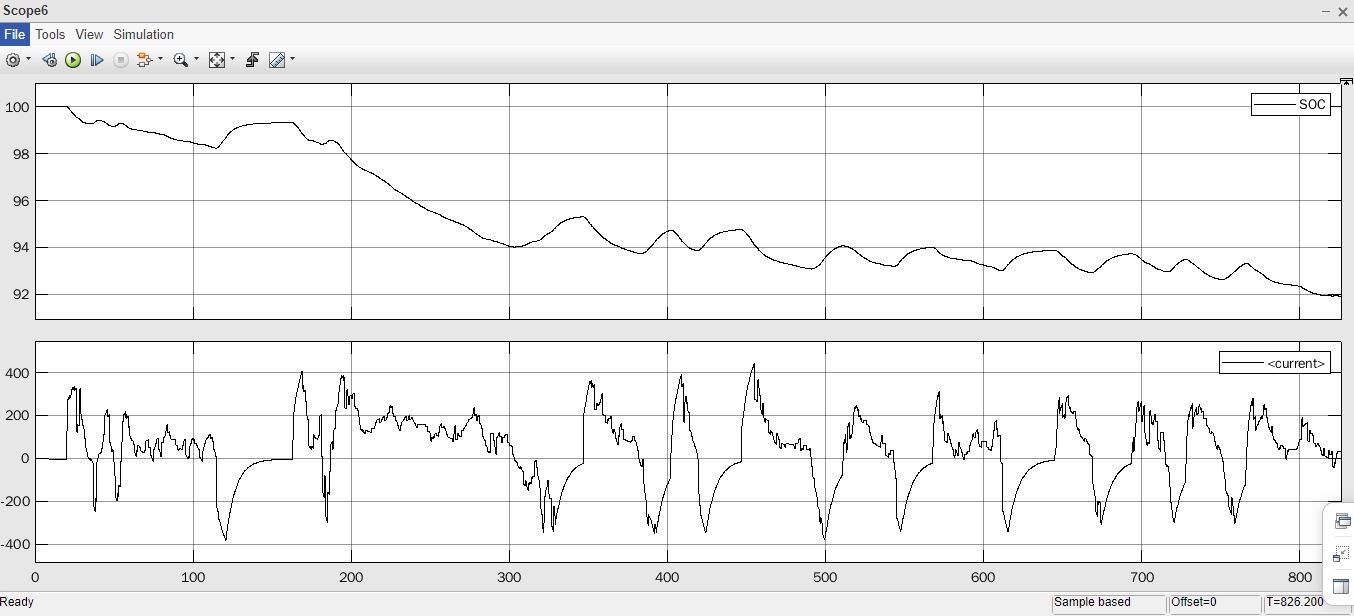Open the Simulation menu
This screenshot has height=616, width=1354.
pyautogui.click(x=143, y=34)
